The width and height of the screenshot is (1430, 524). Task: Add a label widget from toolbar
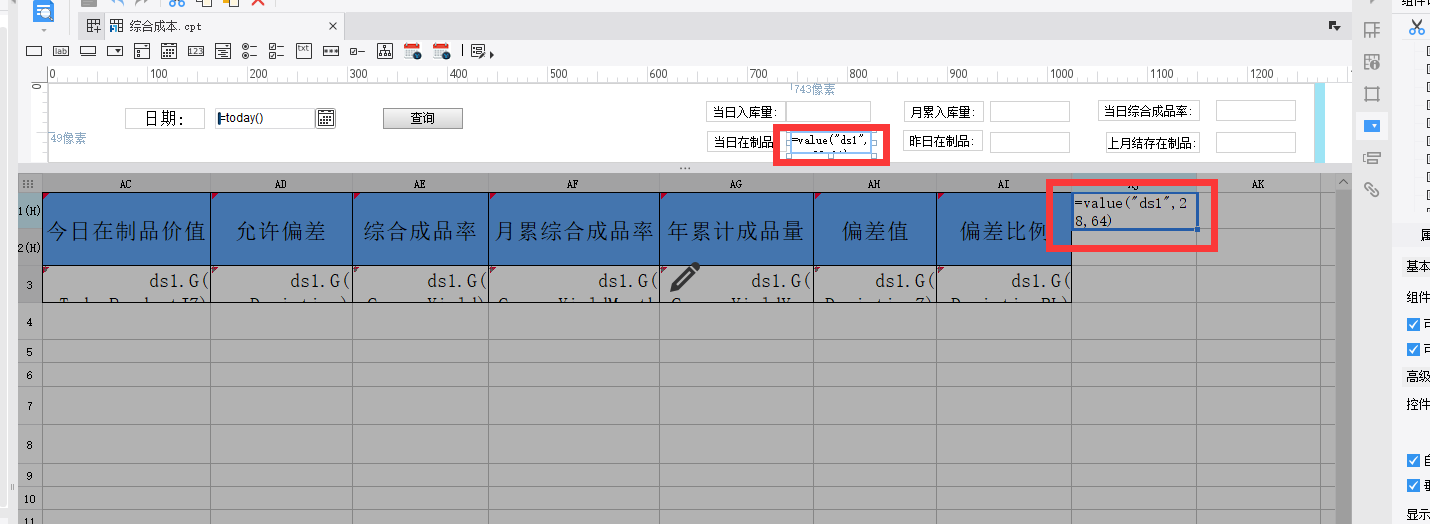coord(60,50)
